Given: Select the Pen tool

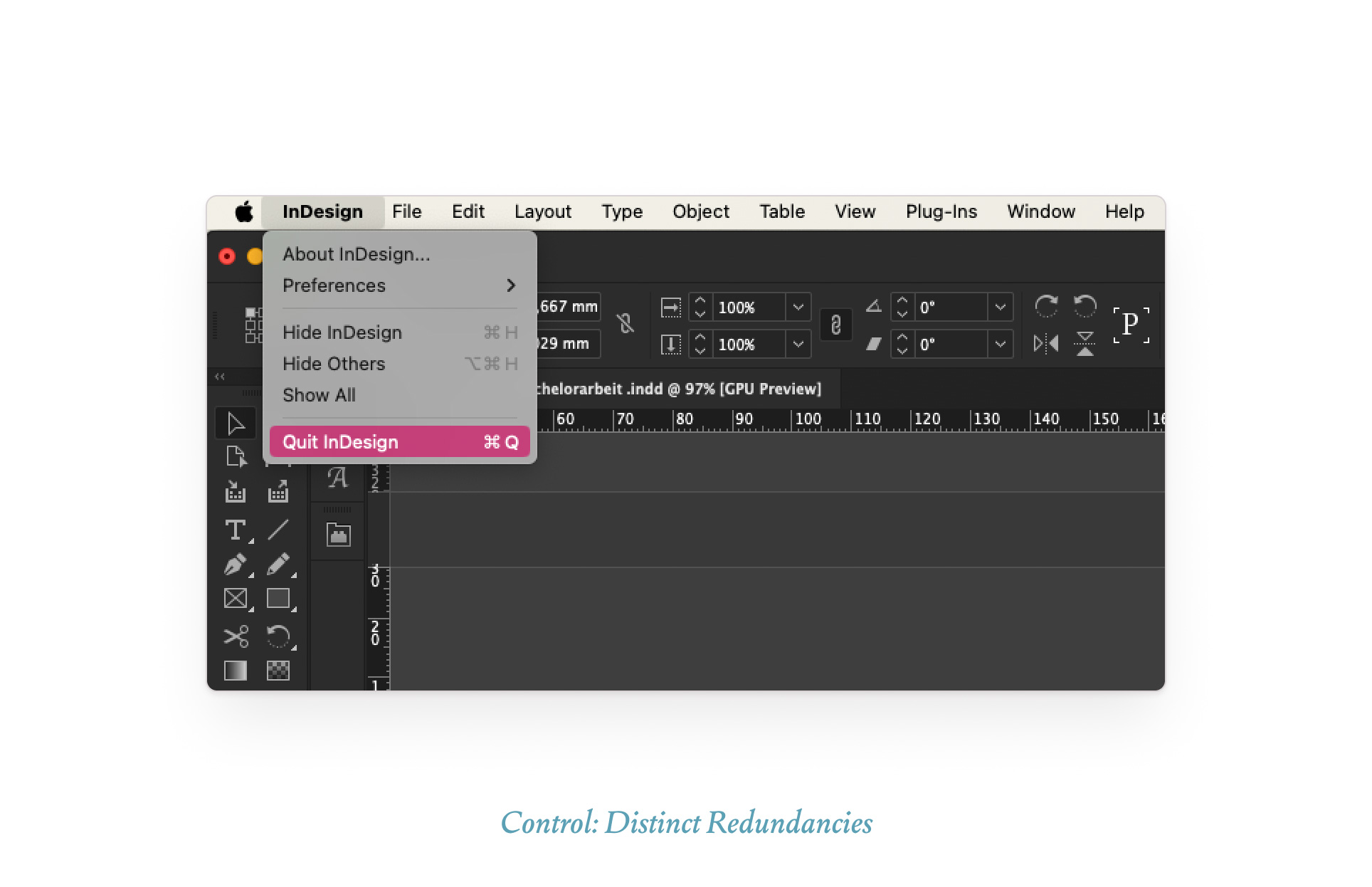Looking at the screenshot, I should tap(235, 565).
